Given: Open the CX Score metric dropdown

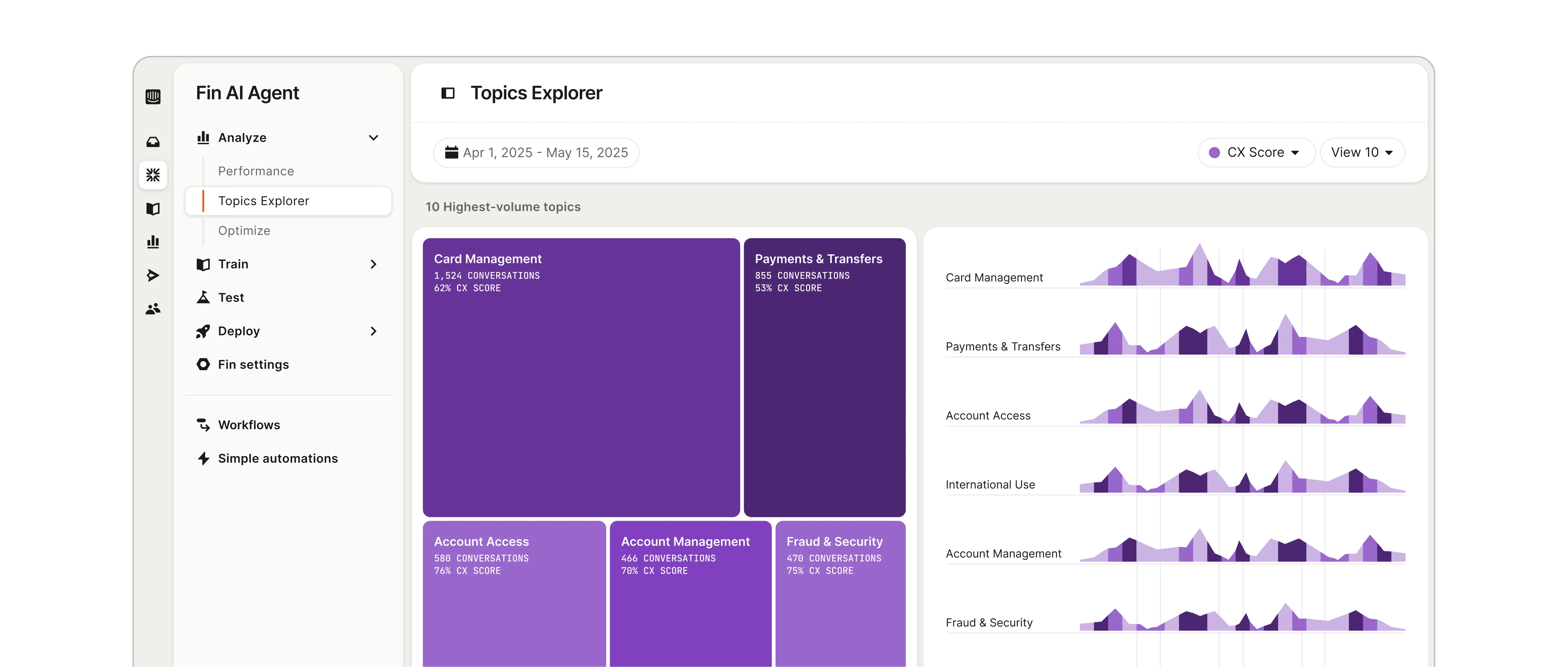Looking at the screenshot, I should tap(1256, 152).
